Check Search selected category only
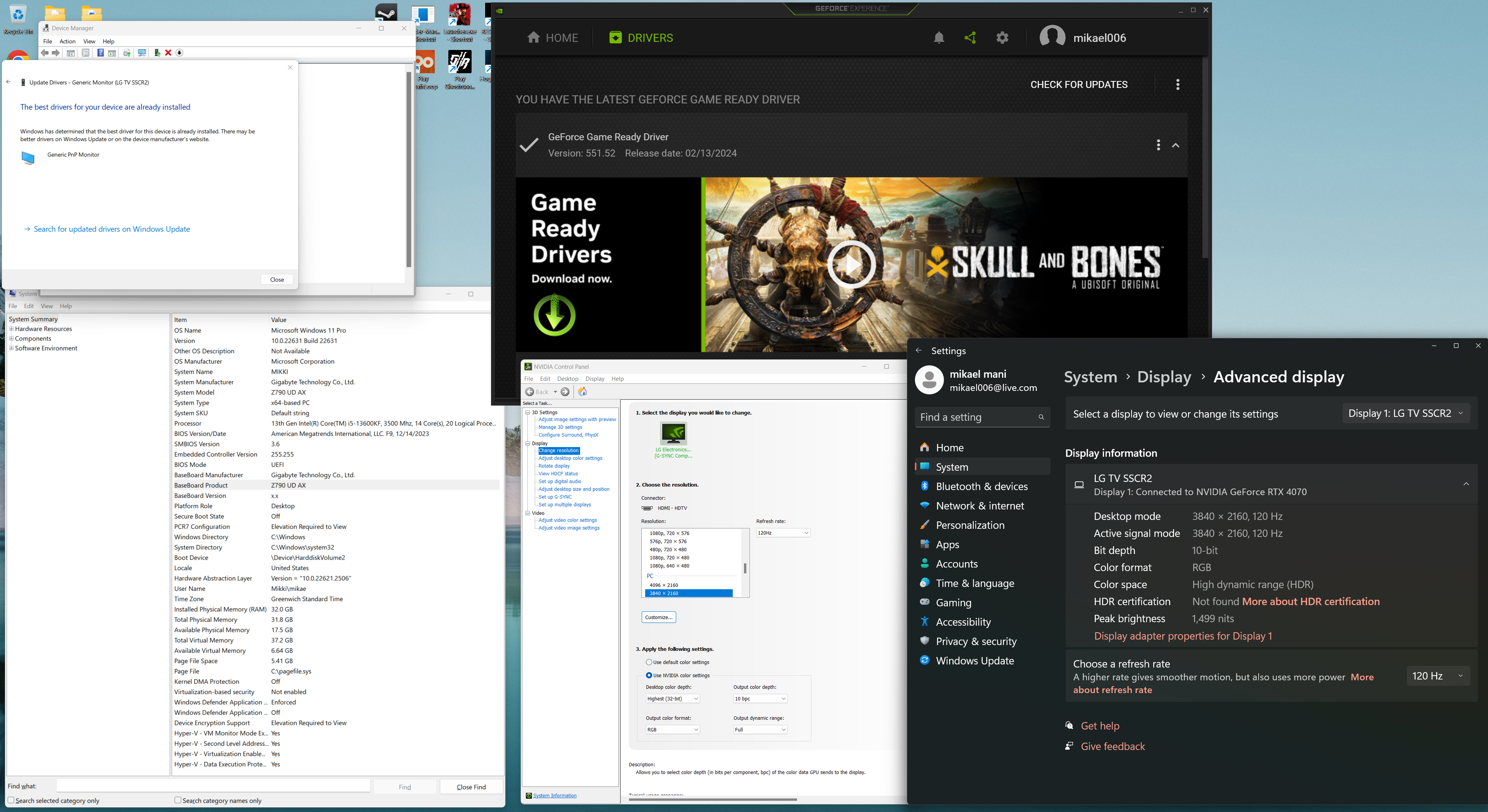Screen dimensions: 1488x812 [x=11, y=800]
